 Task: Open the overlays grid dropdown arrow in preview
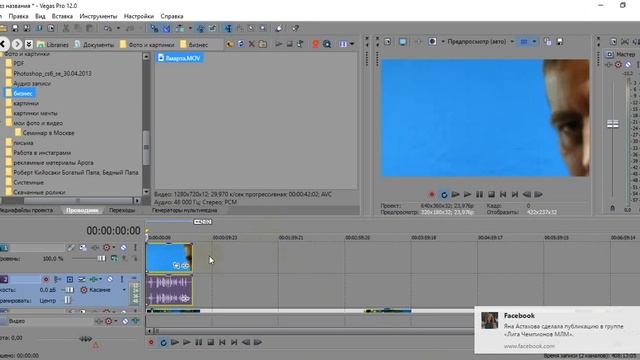tap(534, 42)
